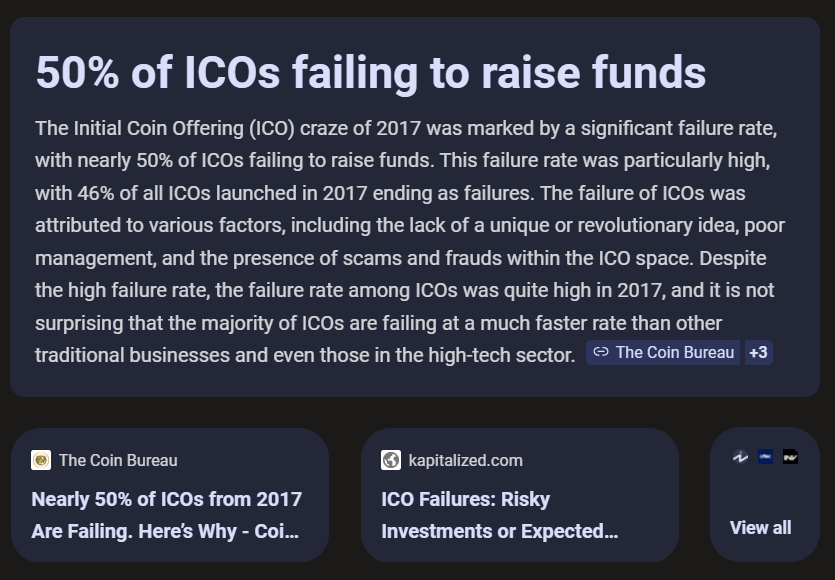Click the first source favicon above View all
Screen dimensions: 835x580
point(740,457)
